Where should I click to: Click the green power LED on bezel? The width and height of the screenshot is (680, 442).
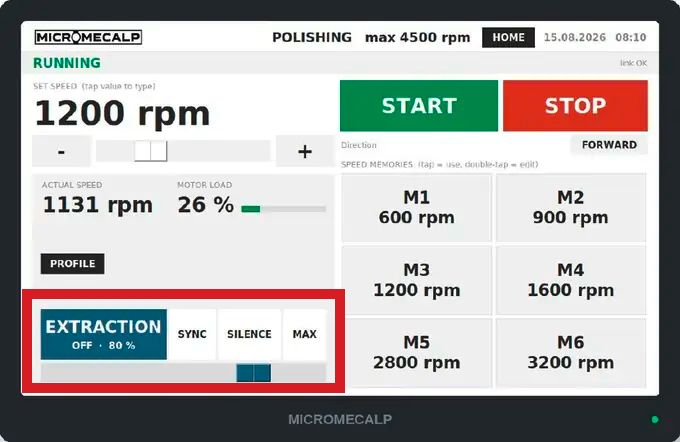click(655, 419)
